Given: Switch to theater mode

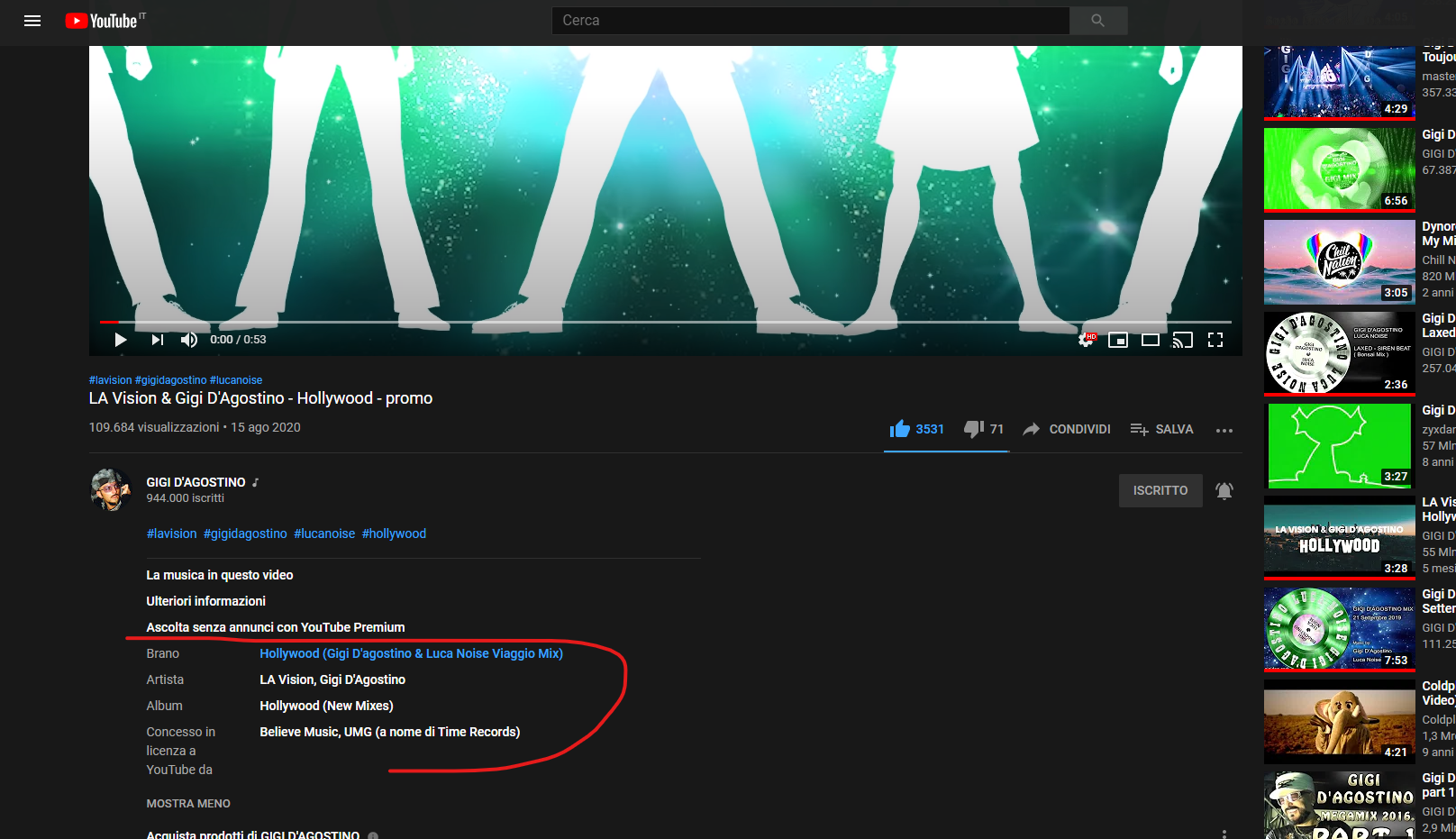Looking at the screenshot, I should click(1151, 340).
